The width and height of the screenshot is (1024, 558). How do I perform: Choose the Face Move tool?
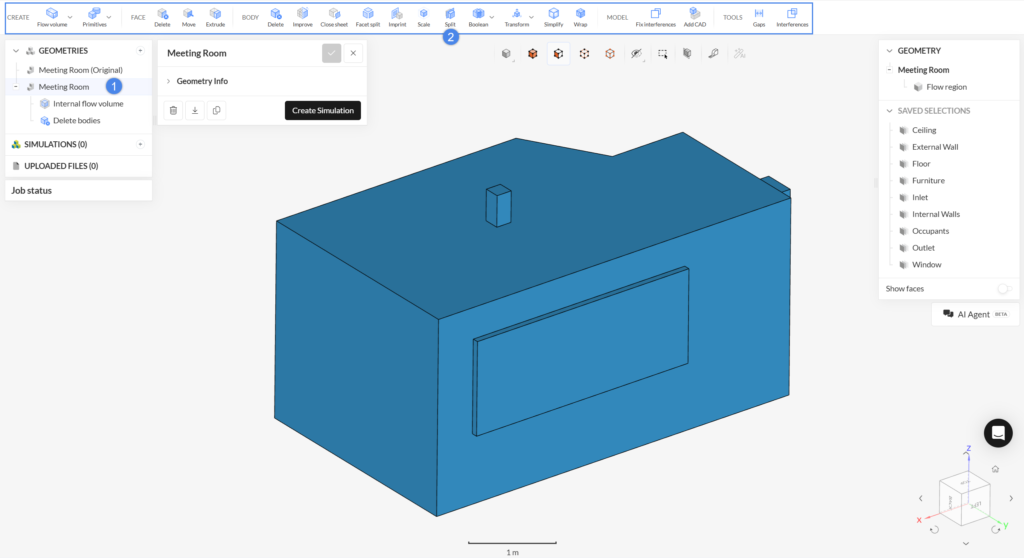pos(188,17)
